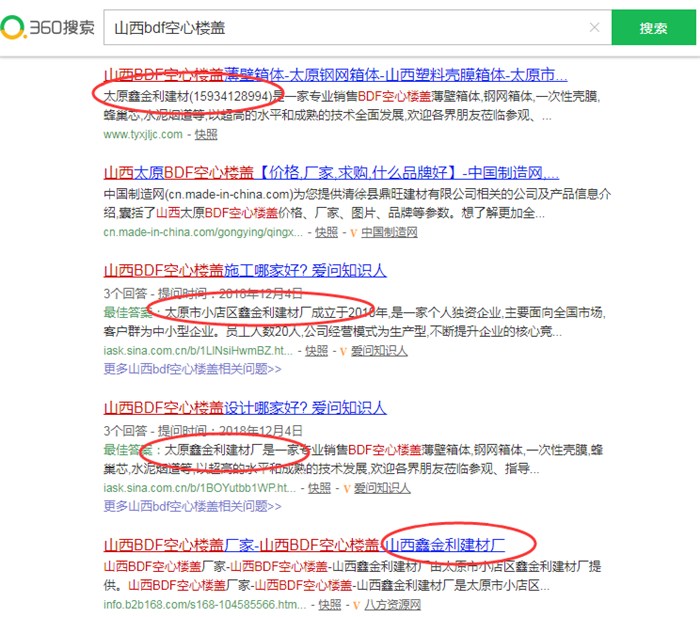The height and width of the screenshot is (617, 700).
Task: Click snippet text 太原鑫金利建材厂是一家专业销售
Action: (x=256, y=450)
